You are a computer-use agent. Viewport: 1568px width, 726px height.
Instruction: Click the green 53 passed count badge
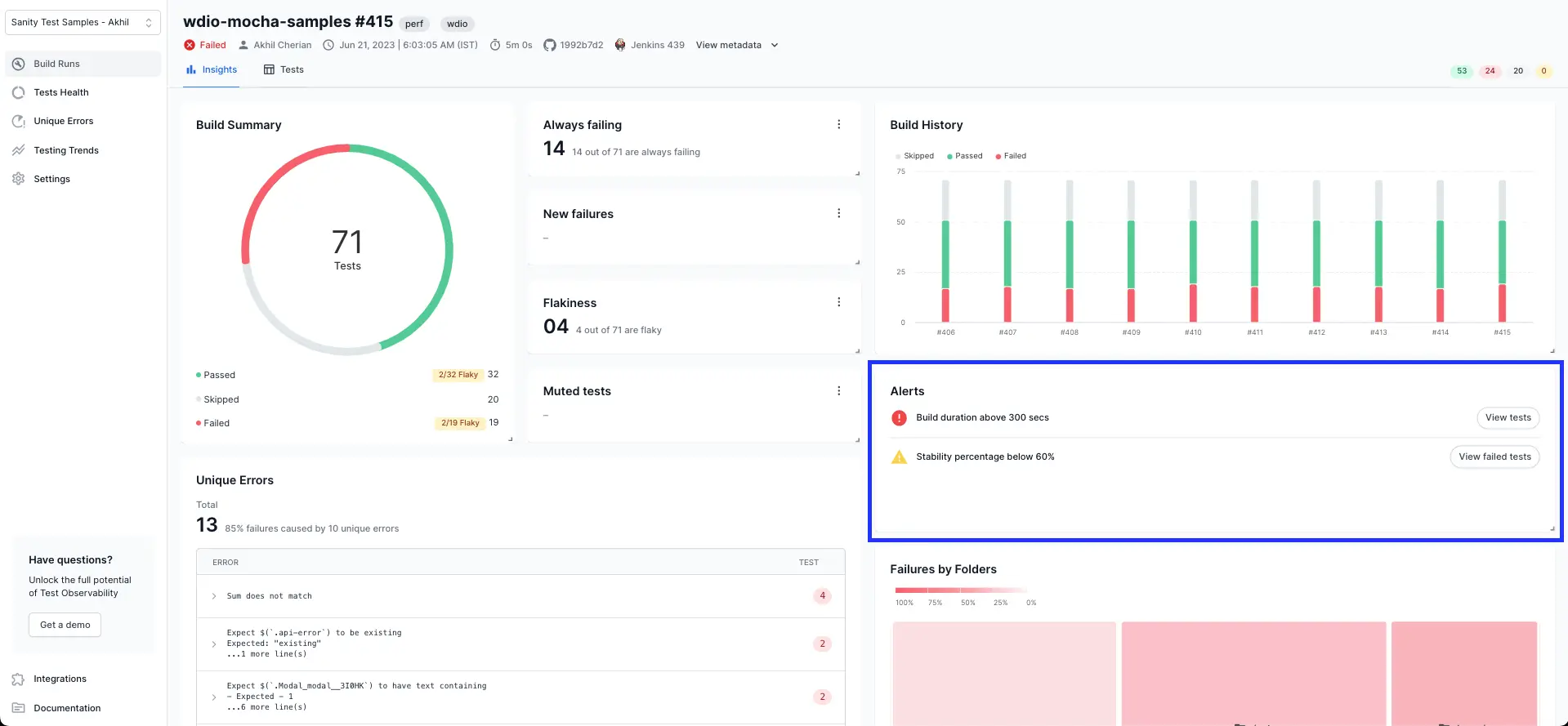[x=1462, y=71]
